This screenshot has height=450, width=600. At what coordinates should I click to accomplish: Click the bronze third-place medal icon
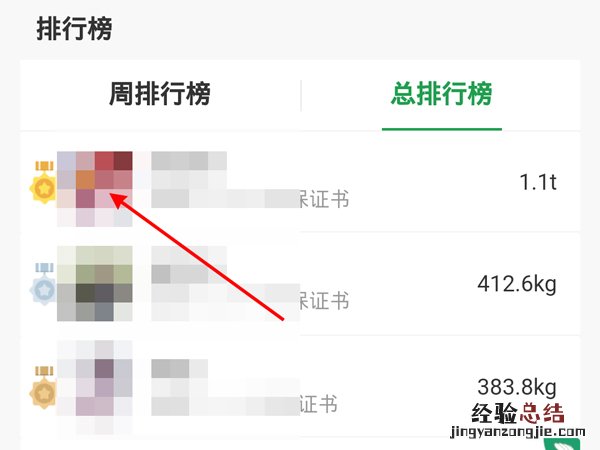pos(43,387)
